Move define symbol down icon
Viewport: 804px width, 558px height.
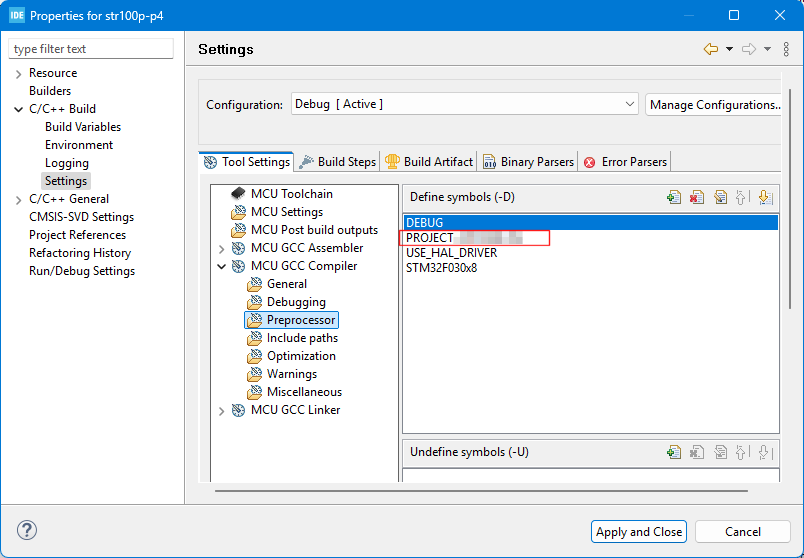coord(764,198)
